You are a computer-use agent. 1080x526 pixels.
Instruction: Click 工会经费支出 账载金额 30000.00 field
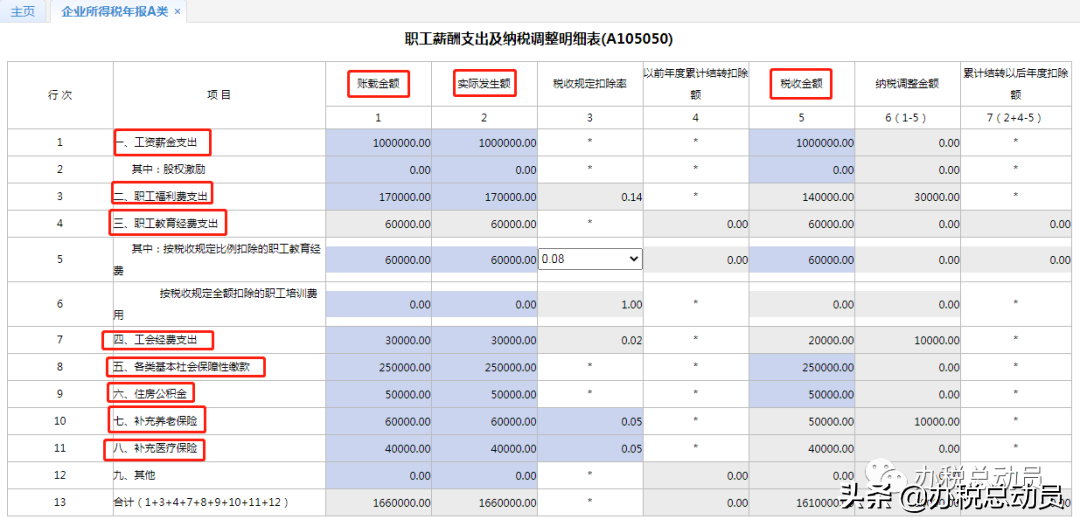pos(379,340)
